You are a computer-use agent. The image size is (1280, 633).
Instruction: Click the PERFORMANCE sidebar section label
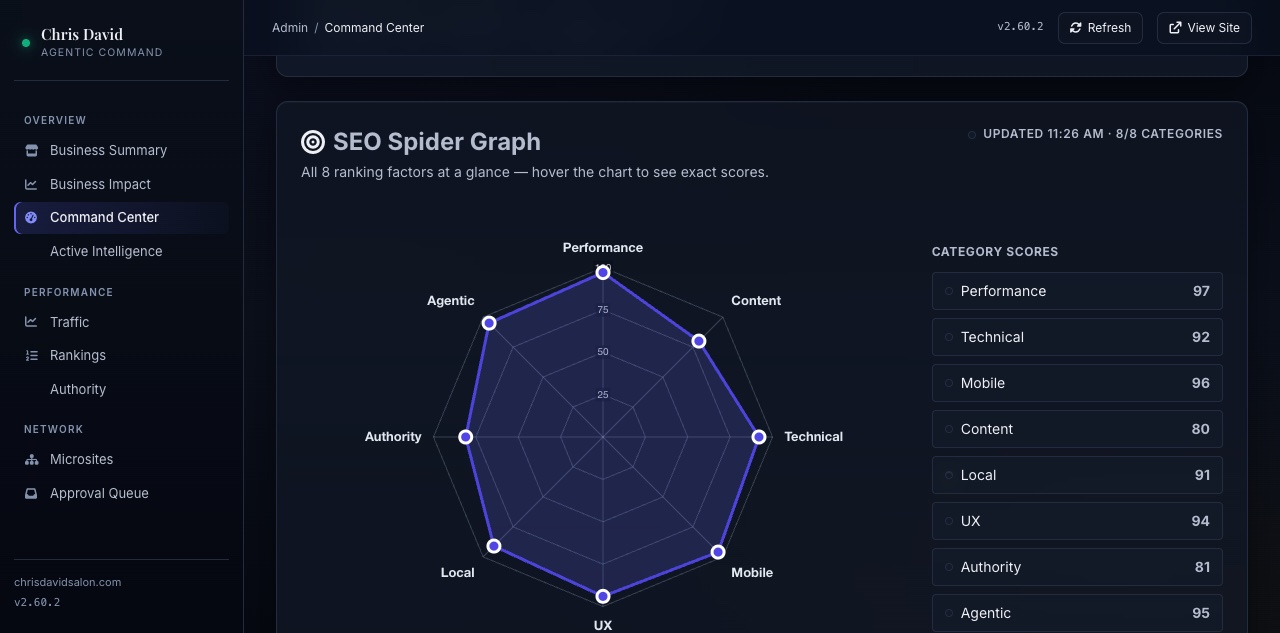[x=68, y=292]
